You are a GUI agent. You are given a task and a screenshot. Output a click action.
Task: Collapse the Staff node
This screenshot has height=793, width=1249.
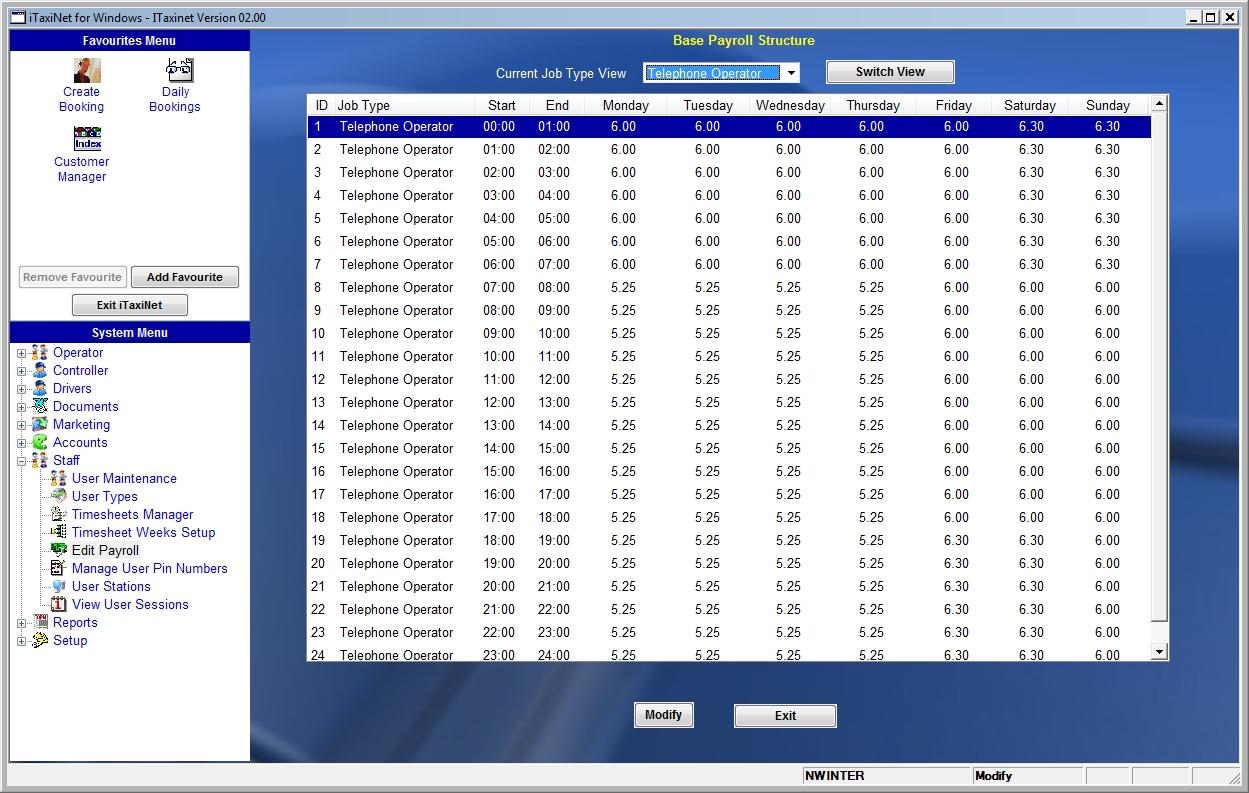[x=21, y=461]
